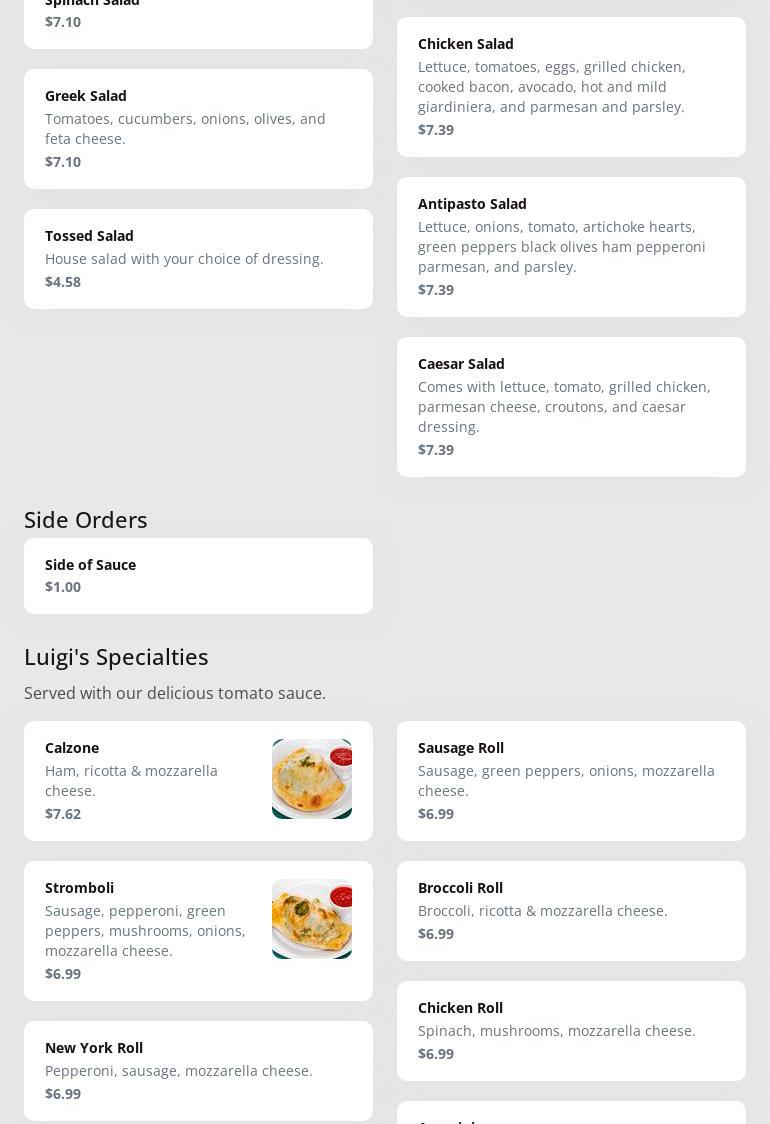Choose the Tossed Salad item
This screenshot has width=770, height=1124.
pyautogui.click(x=198, y=259)
